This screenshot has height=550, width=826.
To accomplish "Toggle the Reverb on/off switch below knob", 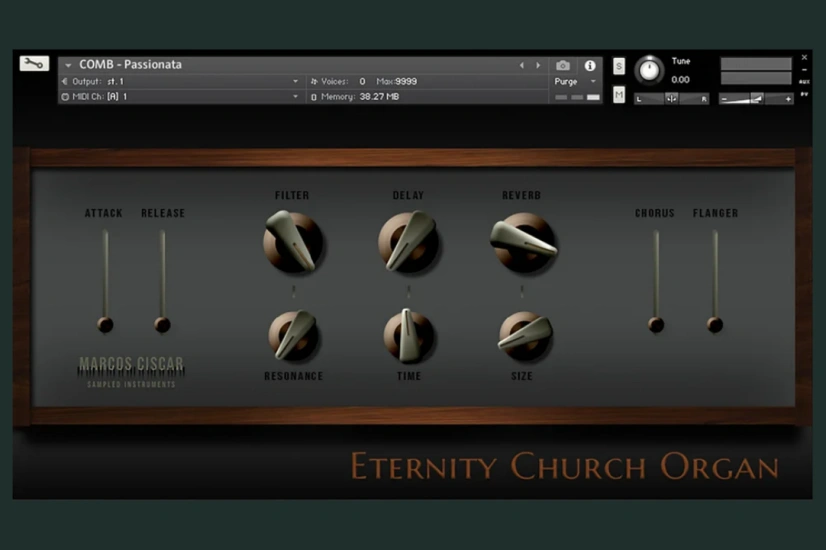I will tap(522, 291).
